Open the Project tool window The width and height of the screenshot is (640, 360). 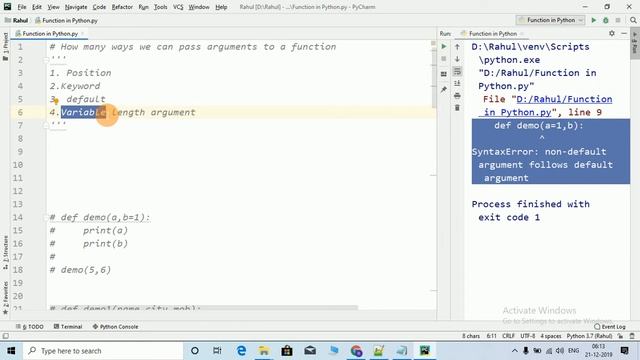[5, 47]
